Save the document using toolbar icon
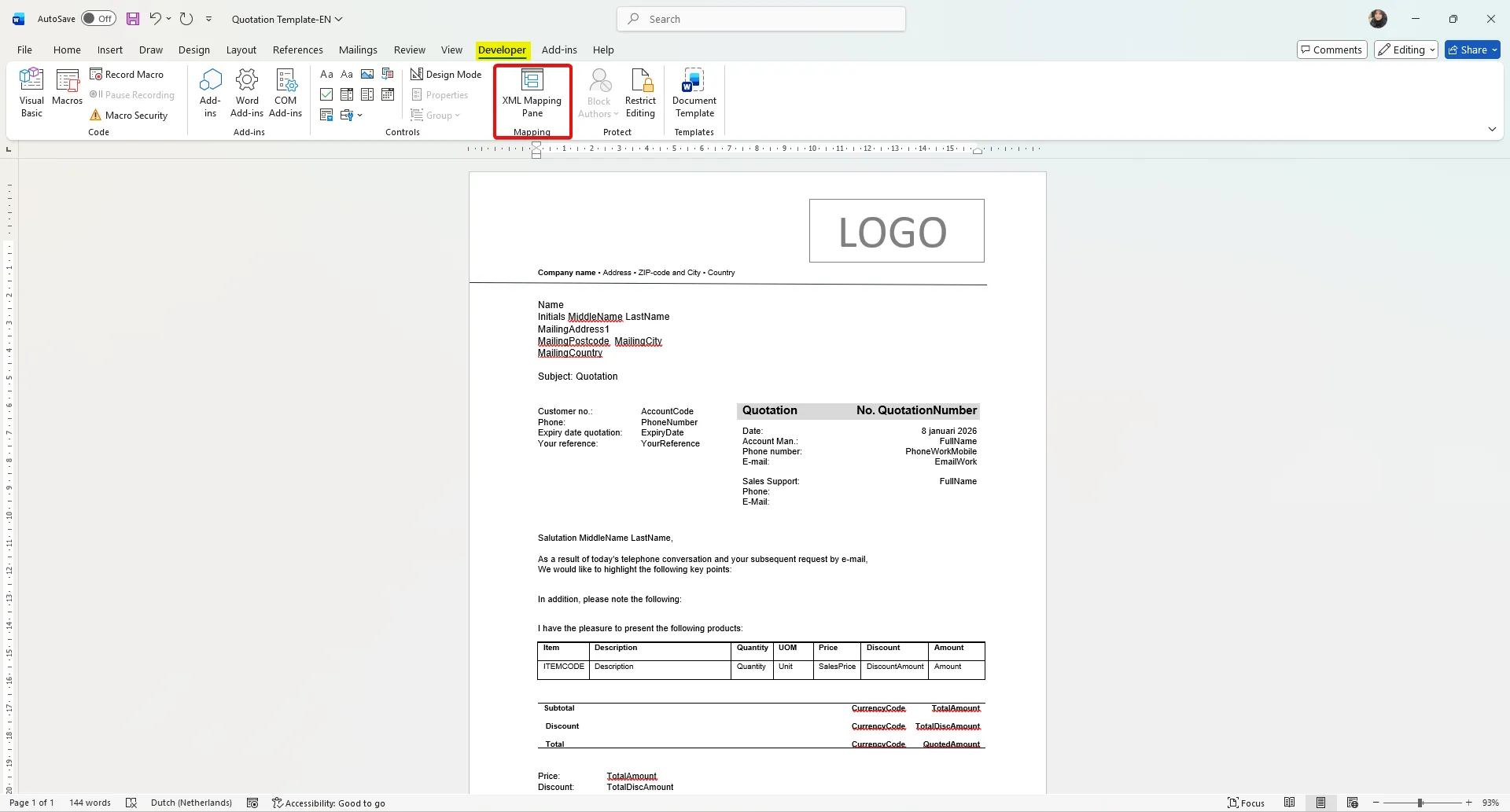1510x812 pixels. [133, 19]
